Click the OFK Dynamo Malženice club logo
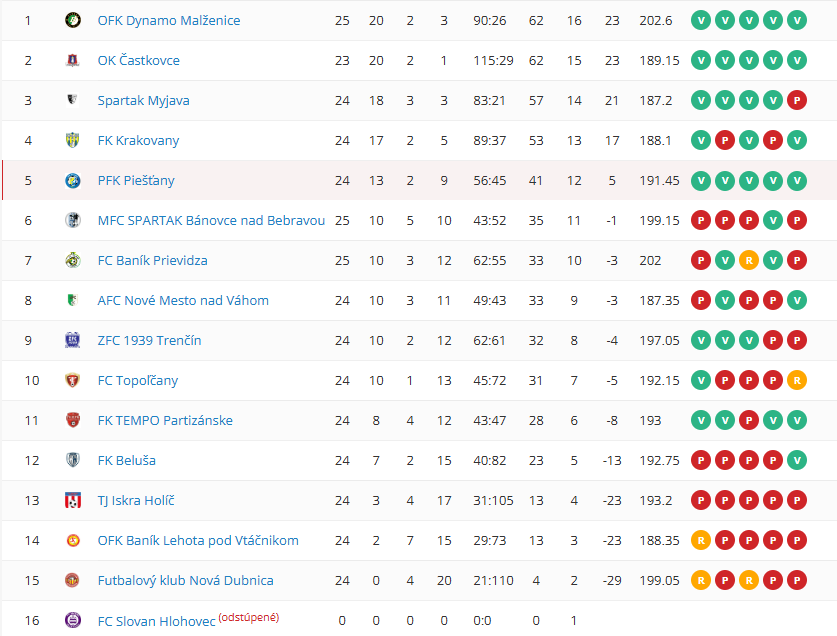Image resolution: width=837 pixels, height=636 pixels. coord(73,20)
